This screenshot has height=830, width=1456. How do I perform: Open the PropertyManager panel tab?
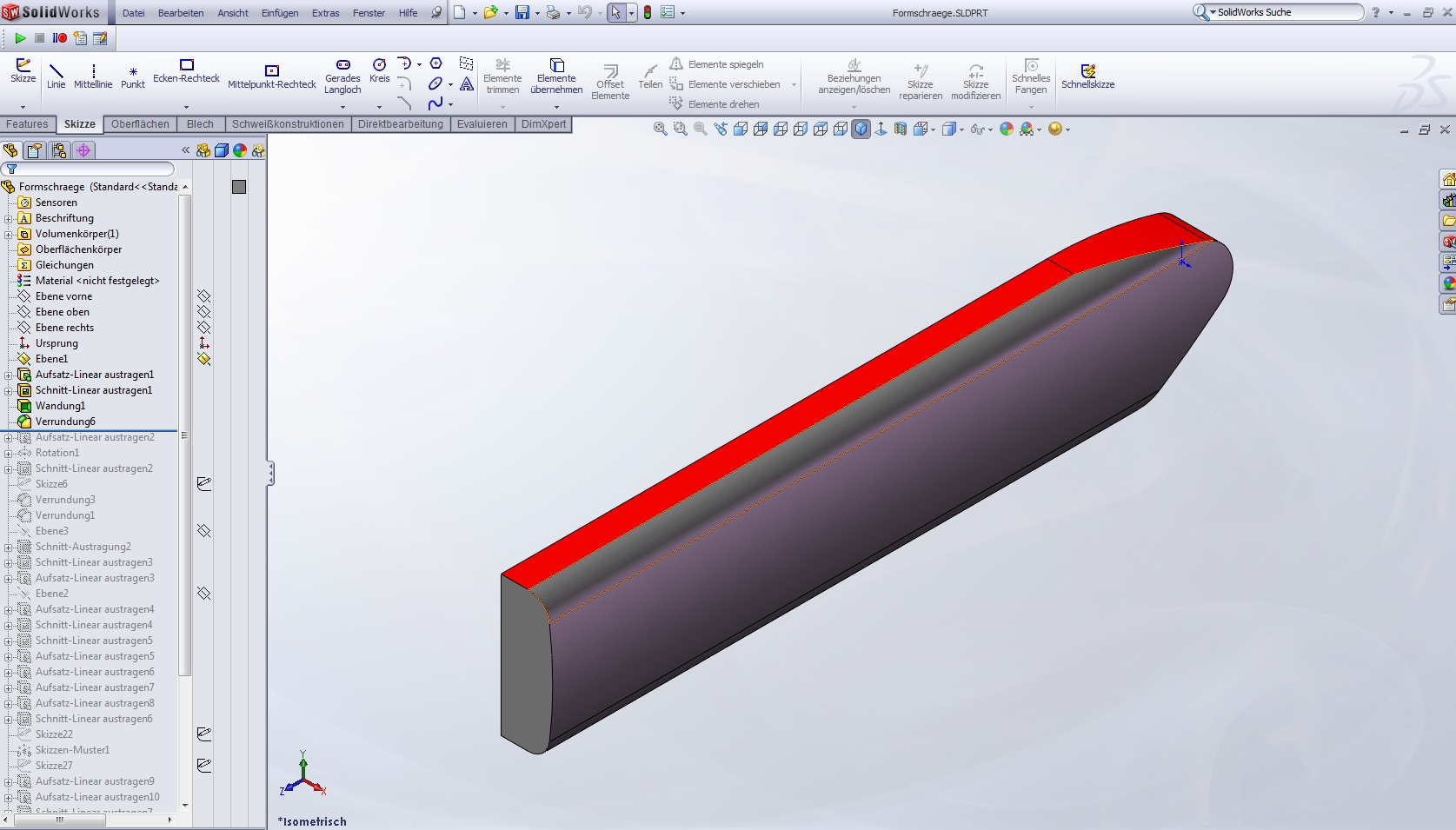pos(35,150)
